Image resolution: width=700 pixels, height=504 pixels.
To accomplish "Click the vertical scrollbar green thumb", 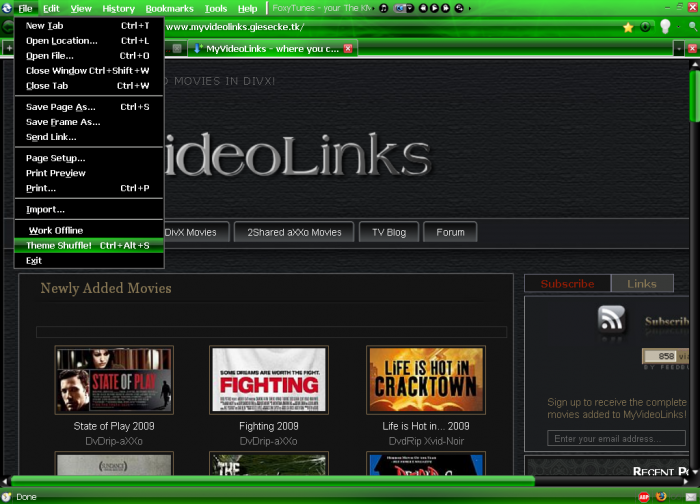I will click(x=694, y=96).
